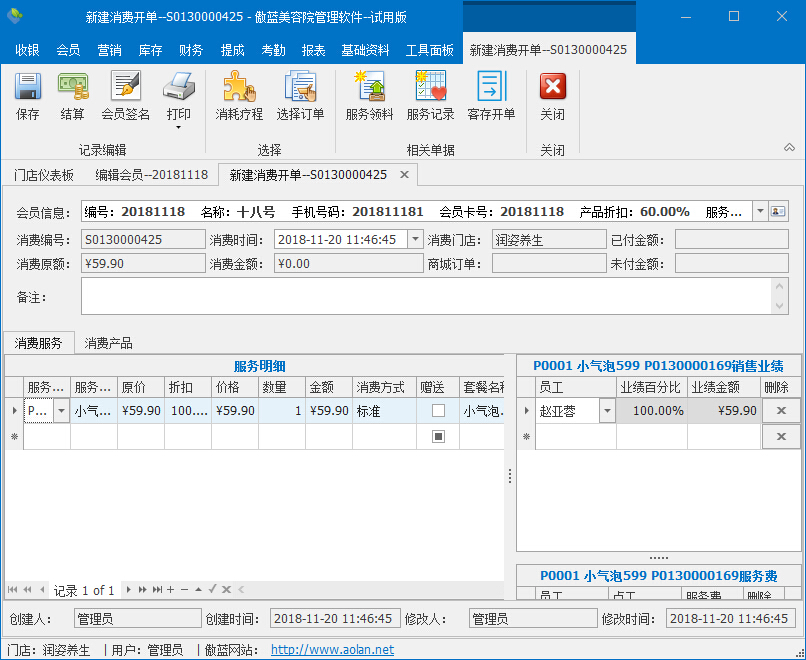Add a new record with plus icon
This screenshot has width=806, height=660.
(171, 590)
